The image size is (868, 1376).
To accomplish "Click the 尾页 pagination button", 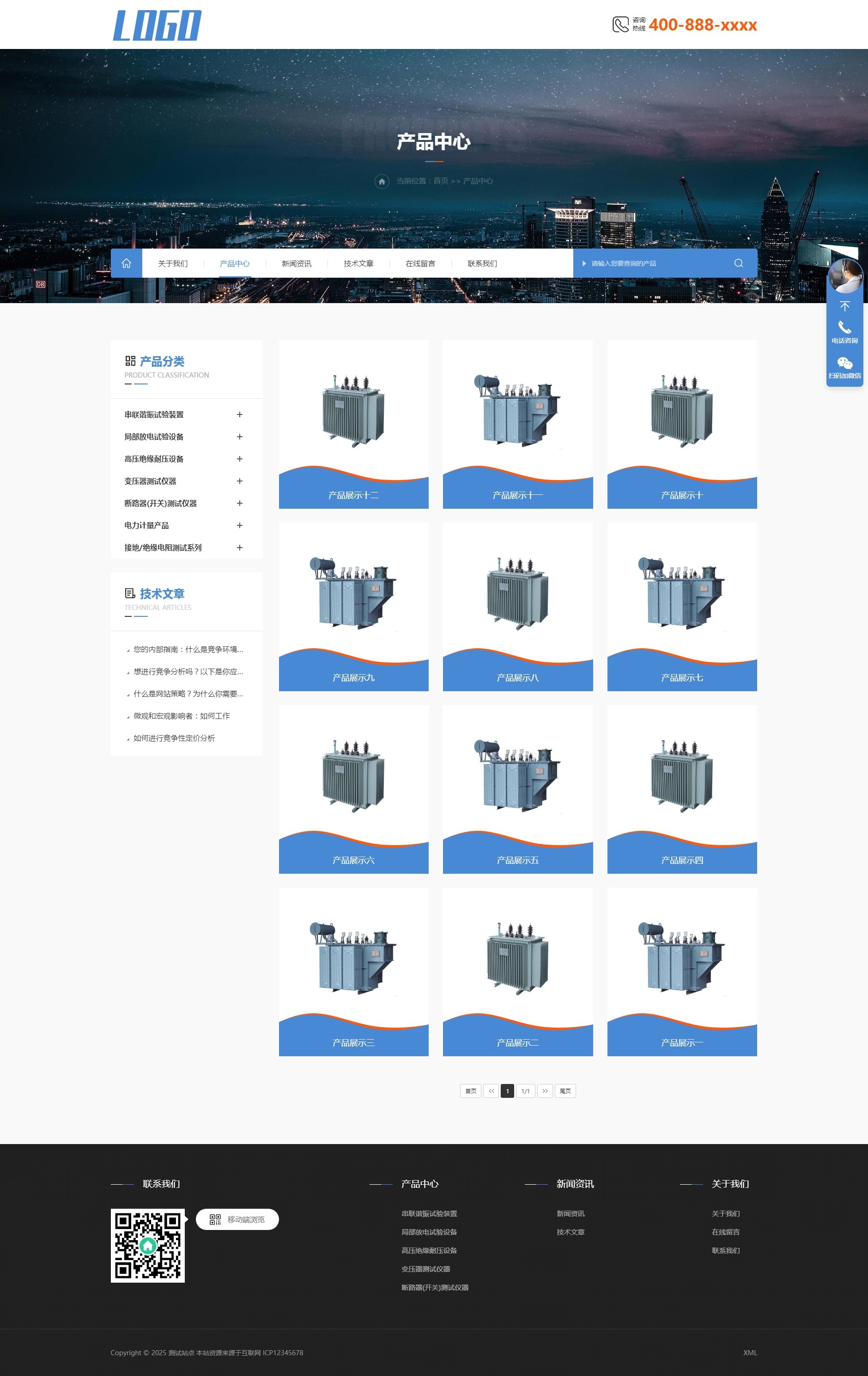I will point(565,1091).
